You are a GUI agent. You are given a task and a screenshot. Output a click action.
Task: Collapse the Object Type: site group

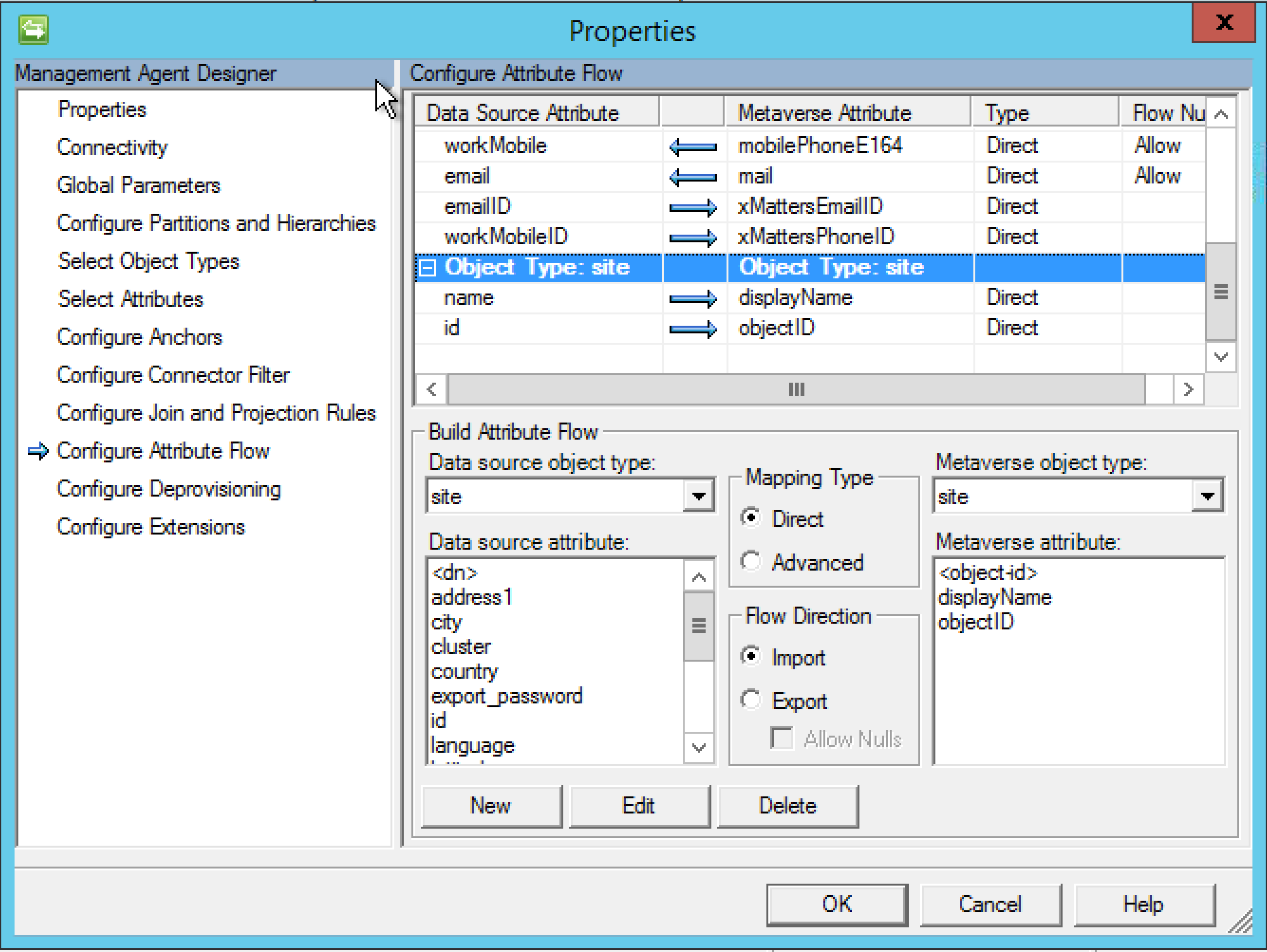click(428, 268)
